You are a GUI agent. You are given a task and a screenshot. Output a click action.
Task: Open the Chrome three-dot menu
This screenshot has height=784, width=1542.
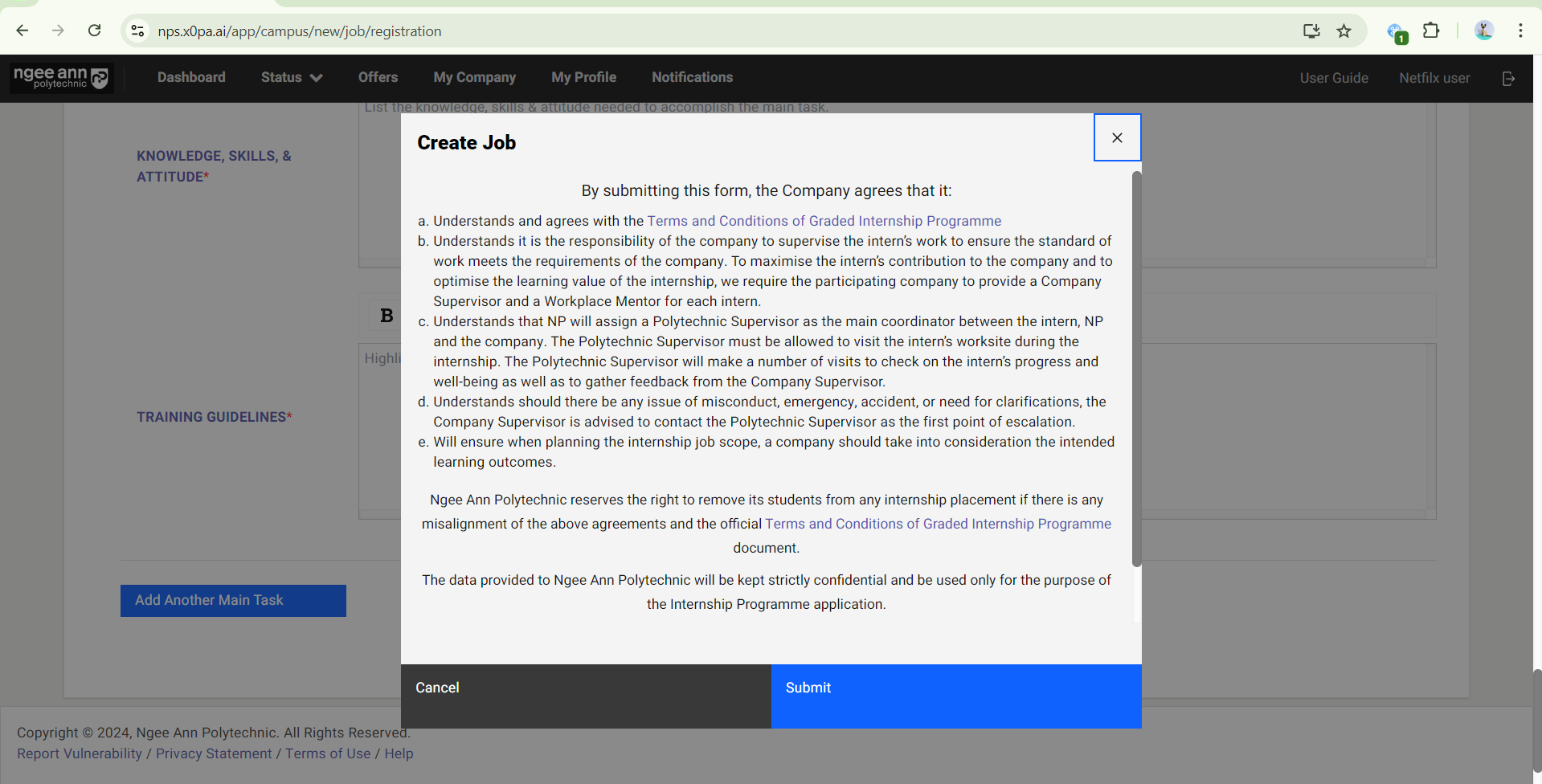click(1520, 31)
